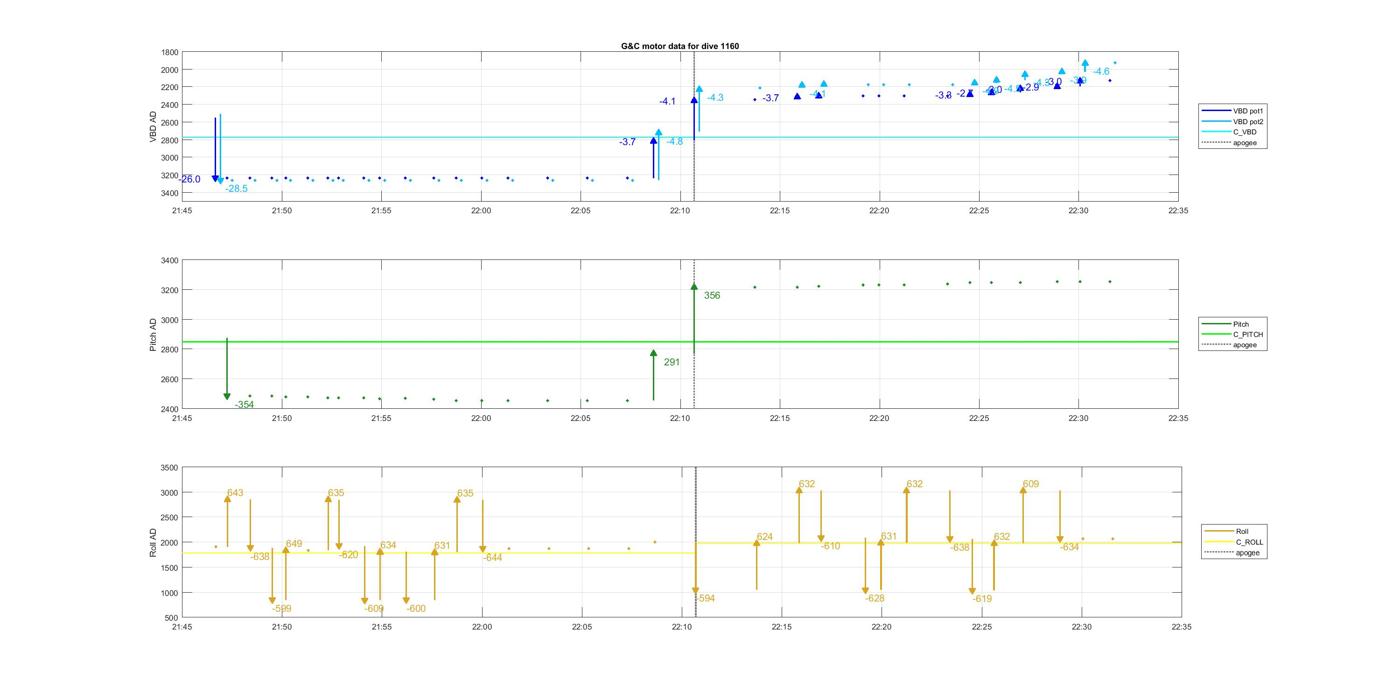Click the '-628' roll data label
This screenshot has width=1400, height=693.
coord(875,599)
